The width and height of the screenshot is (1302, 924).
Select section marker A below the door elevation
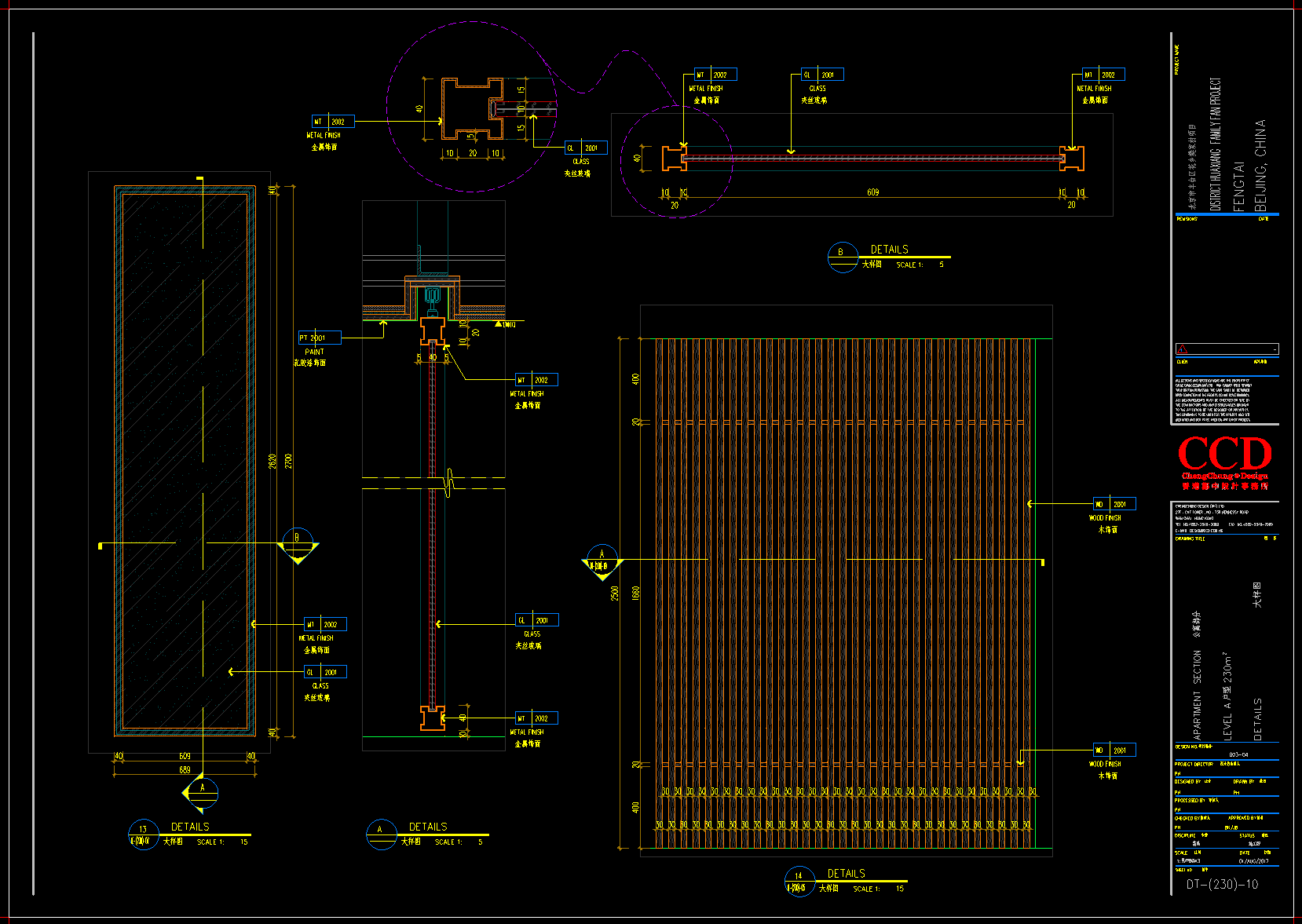[x=202, y=791]
